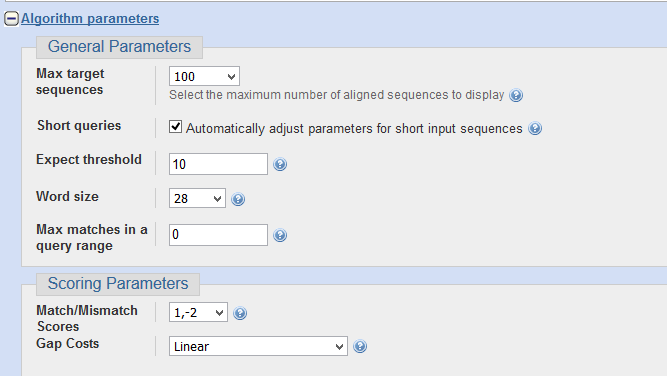
Task: Select the General Parameters section heading
Action: click(x=119, y=46)
